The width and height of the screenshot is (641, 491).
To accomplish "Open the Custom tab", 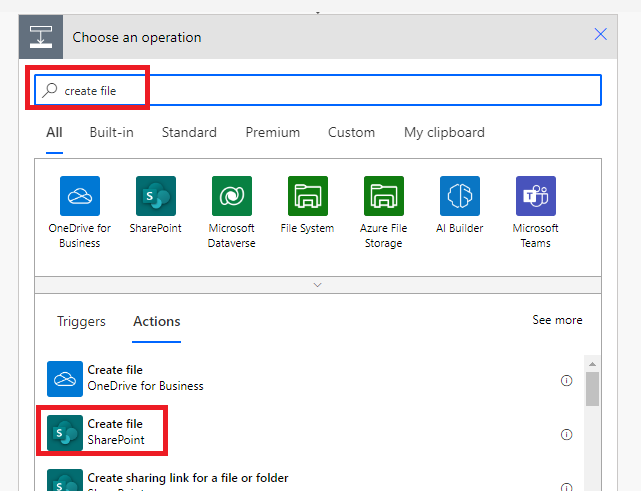I will [x=351, y=132].
